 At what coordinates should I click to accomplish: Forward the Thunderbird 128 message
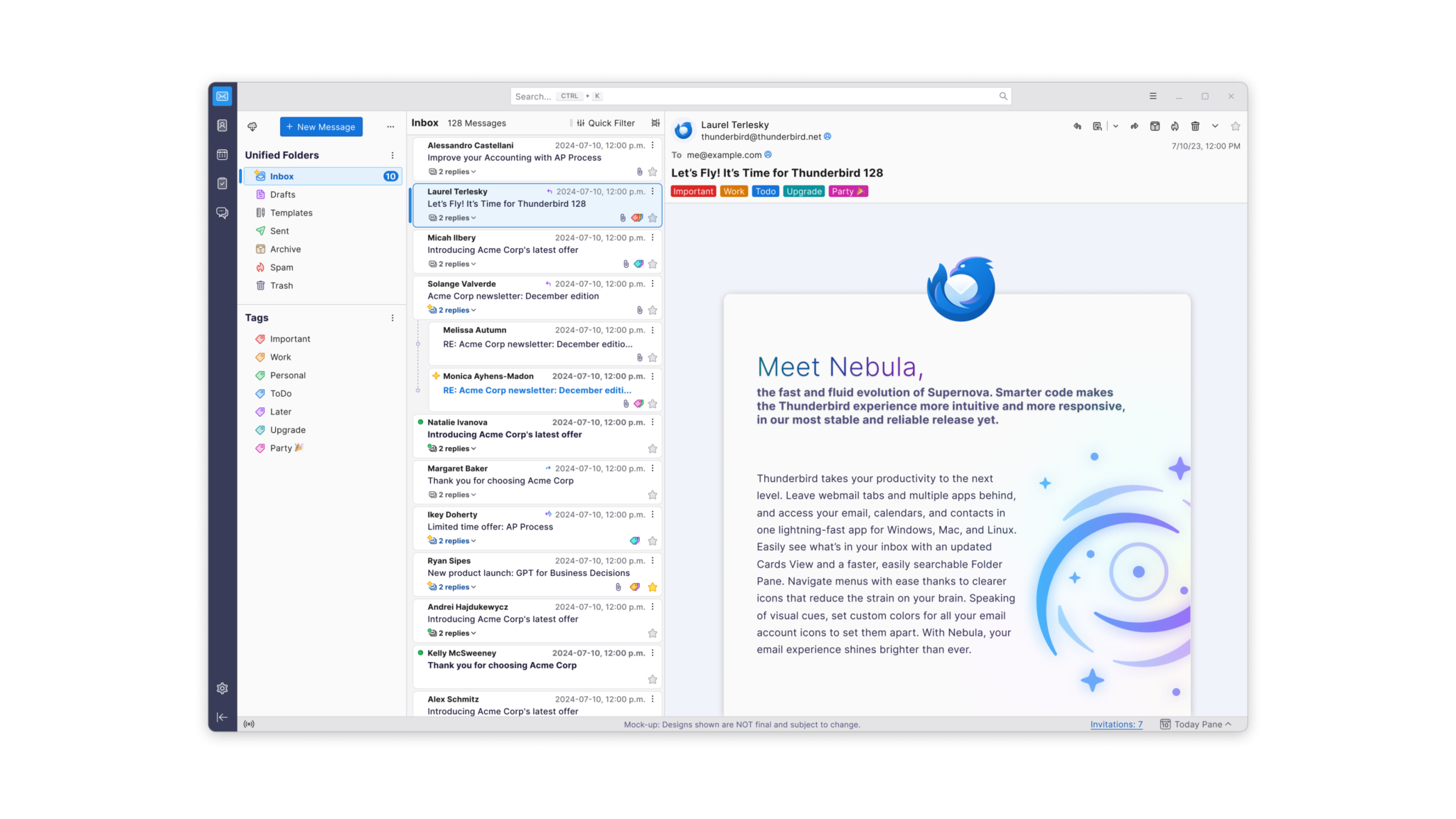[x=1134, y=126]
